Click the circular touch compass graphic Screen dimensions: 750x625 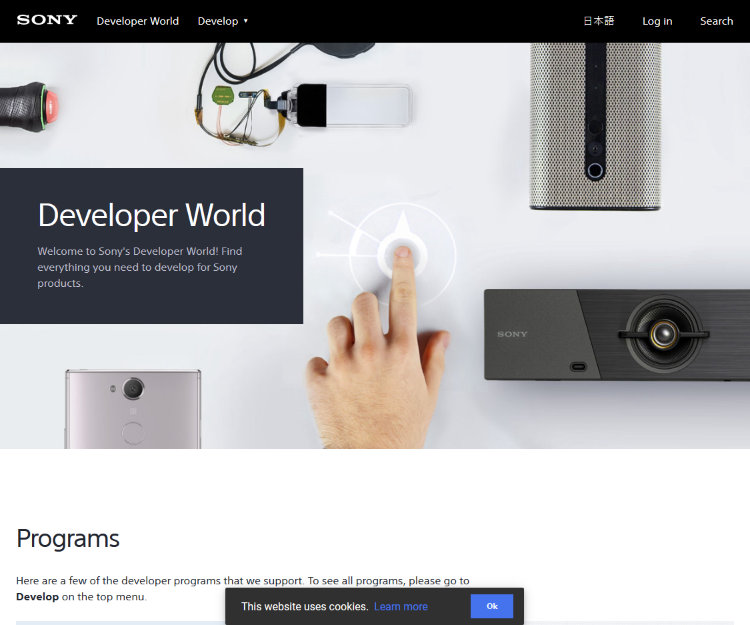click(403, 252)
